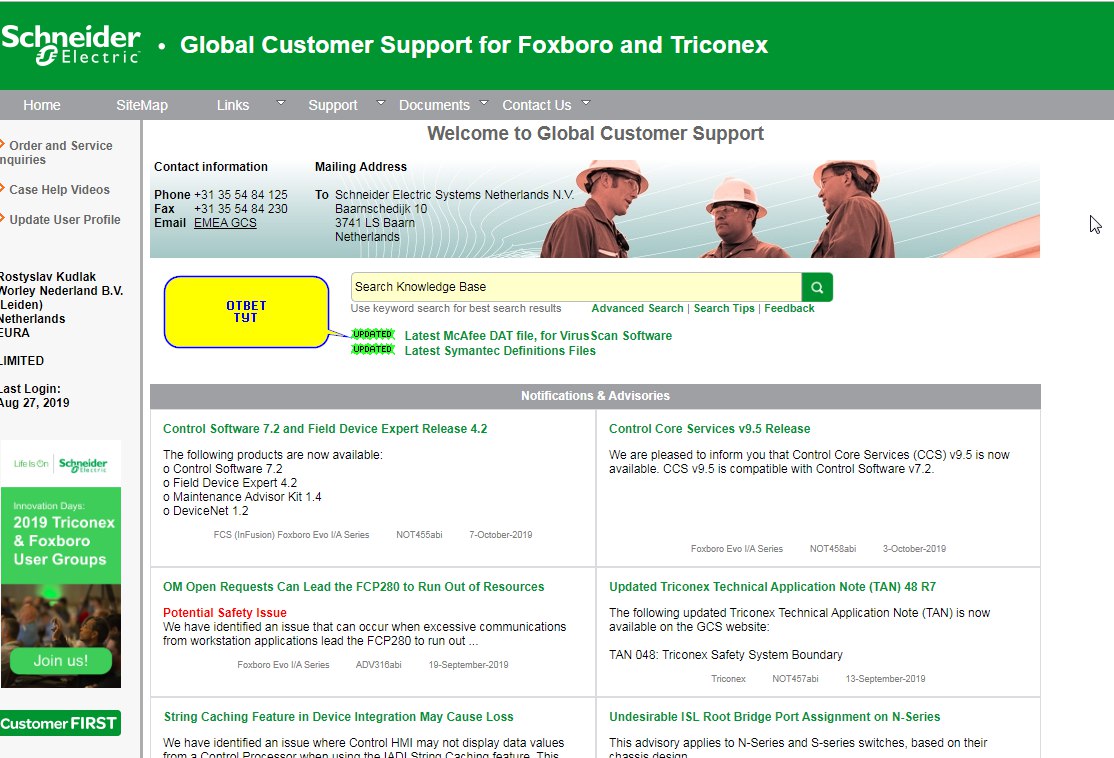The width and height of the screenshot is (1114, 758).
Task: Open Search Tips link
Action: [x=724, y=308]
